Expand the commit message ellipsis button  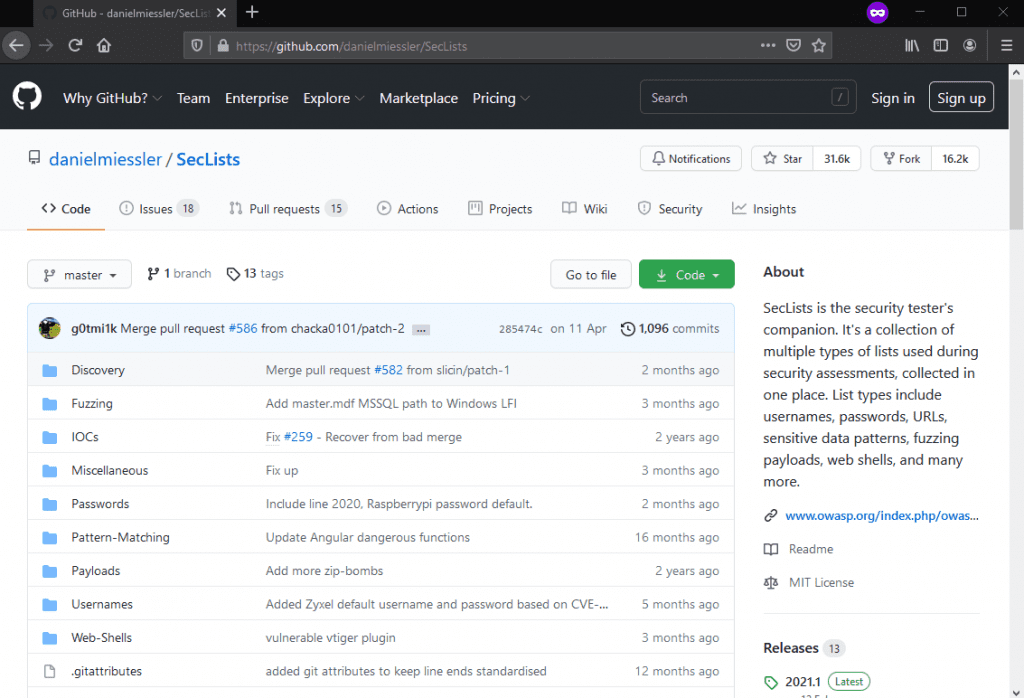[x=421, y=330]
